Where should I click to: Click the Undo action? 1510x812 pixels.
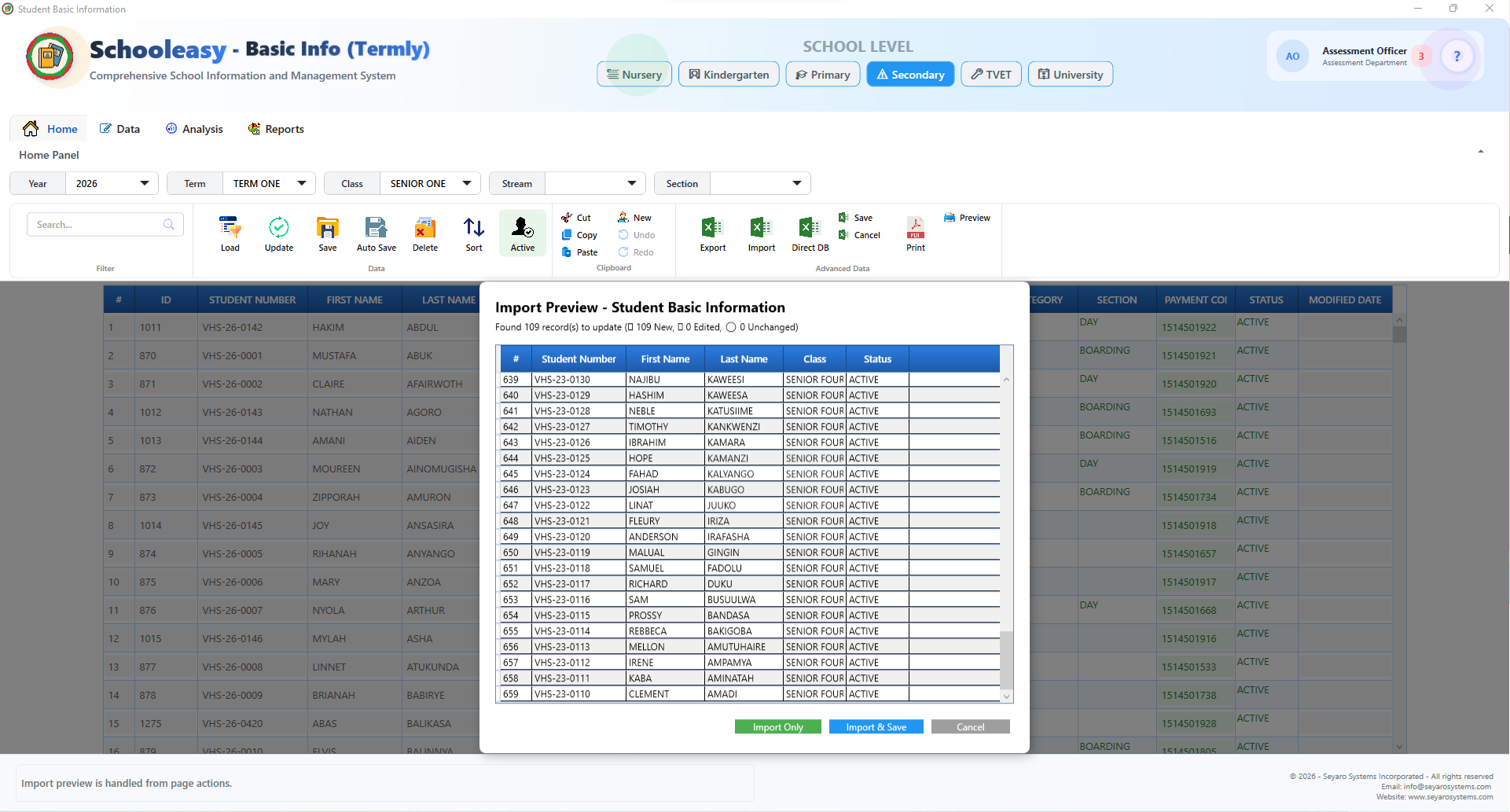pos(636,235)
